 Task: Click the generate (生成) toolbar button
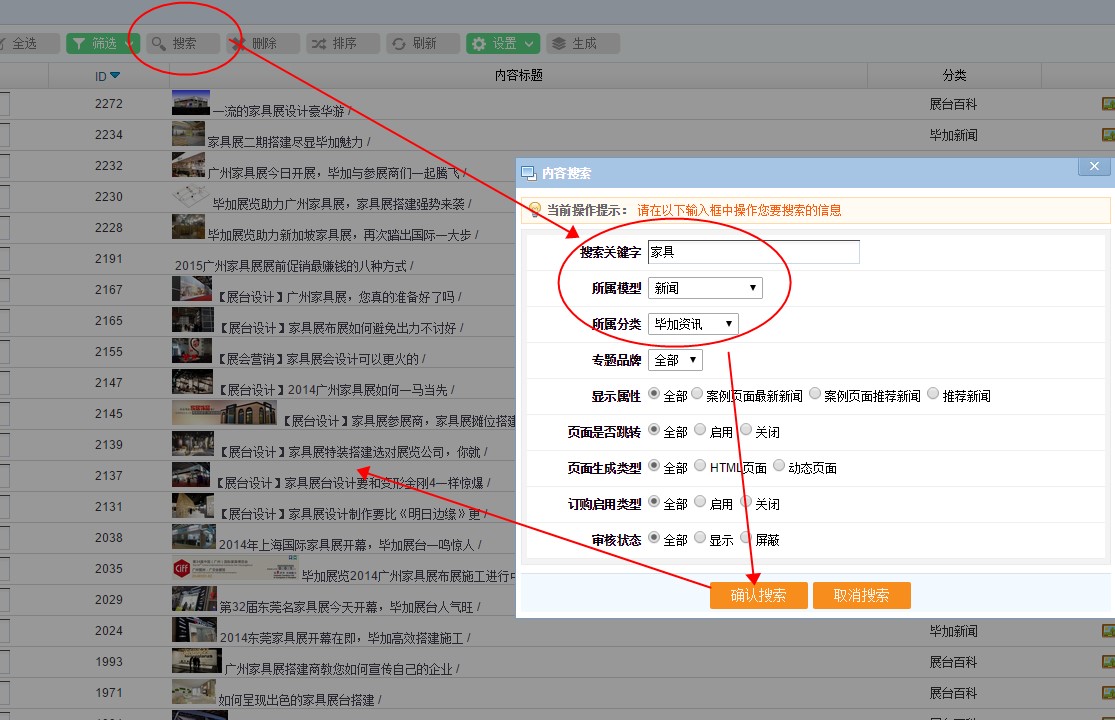[x=583, y=44]
